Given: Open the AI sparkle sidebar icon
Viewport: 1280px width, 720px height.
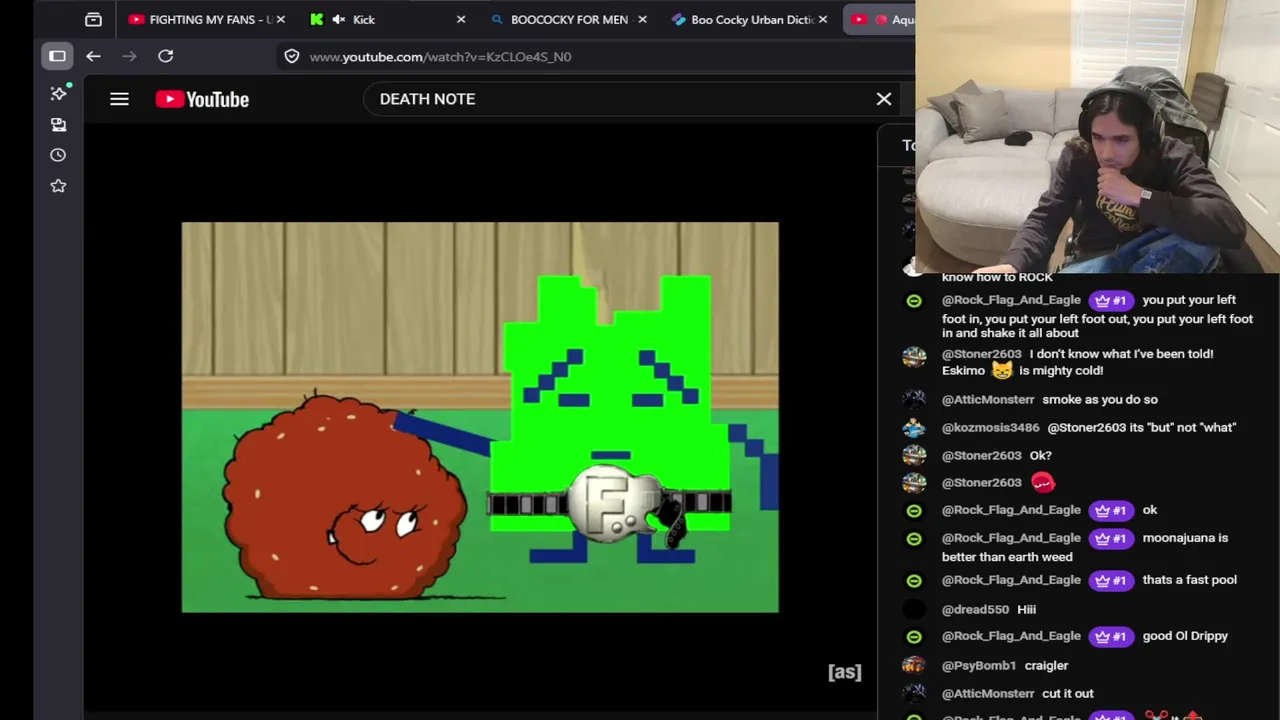Looking at the screenshot, I should click(x=59, y=93).
